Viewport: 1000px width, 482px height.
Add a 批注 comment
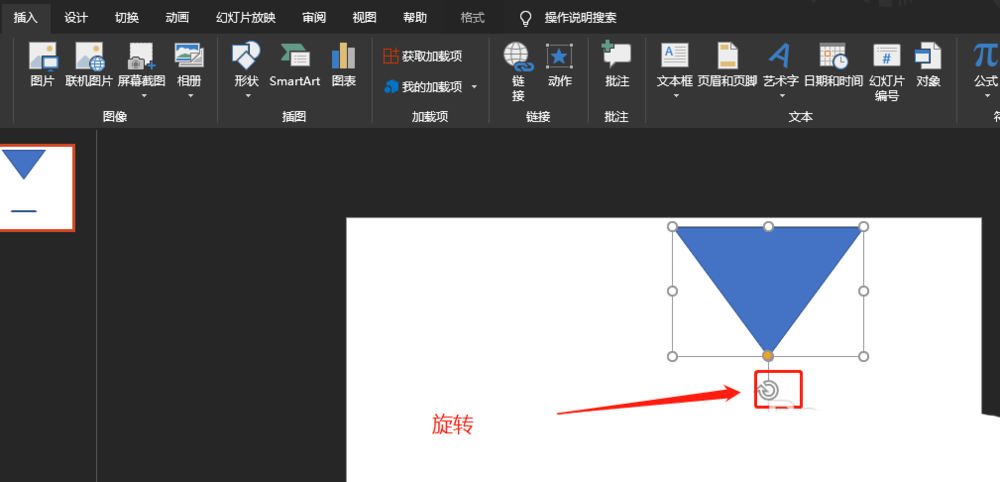[617, 65]
